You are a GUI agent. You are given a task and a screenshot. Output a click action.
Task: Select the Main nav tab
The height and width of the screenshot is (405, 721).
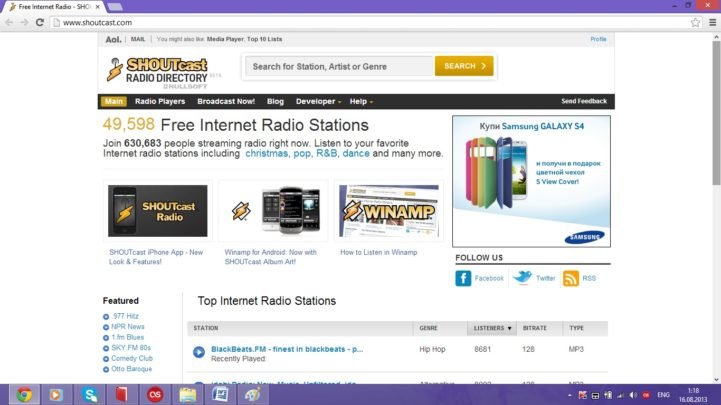coord(114,101)
